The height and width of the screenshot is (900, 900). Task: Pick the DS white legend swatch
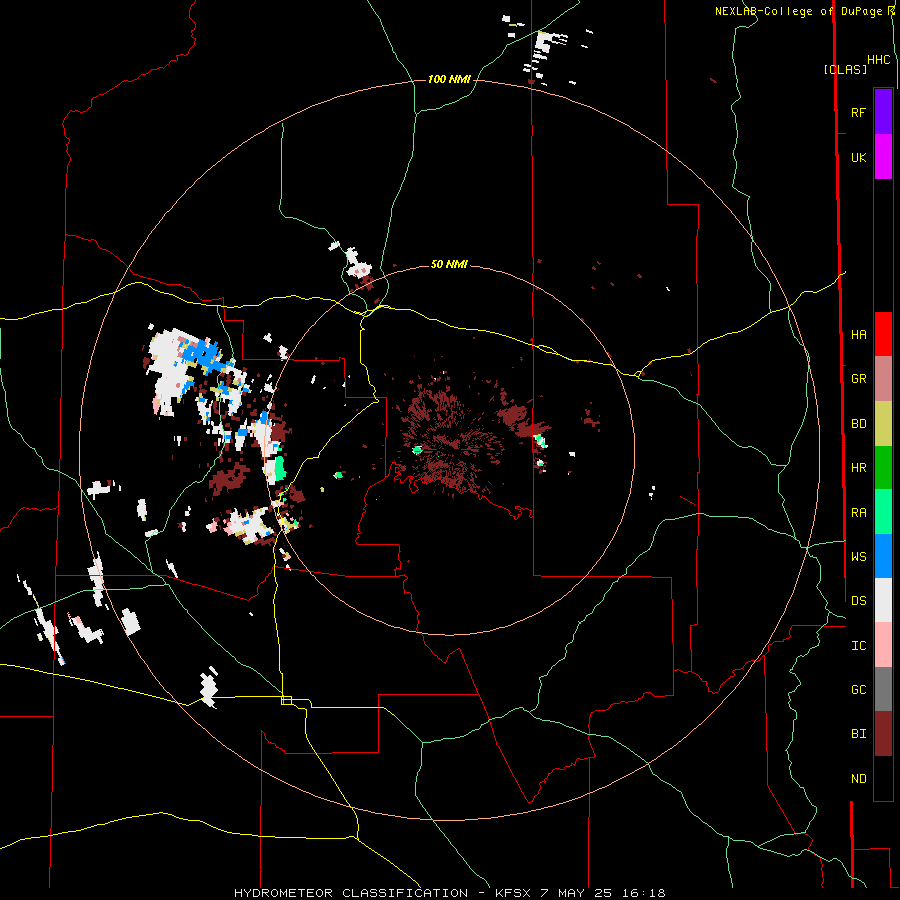(883, 600)
